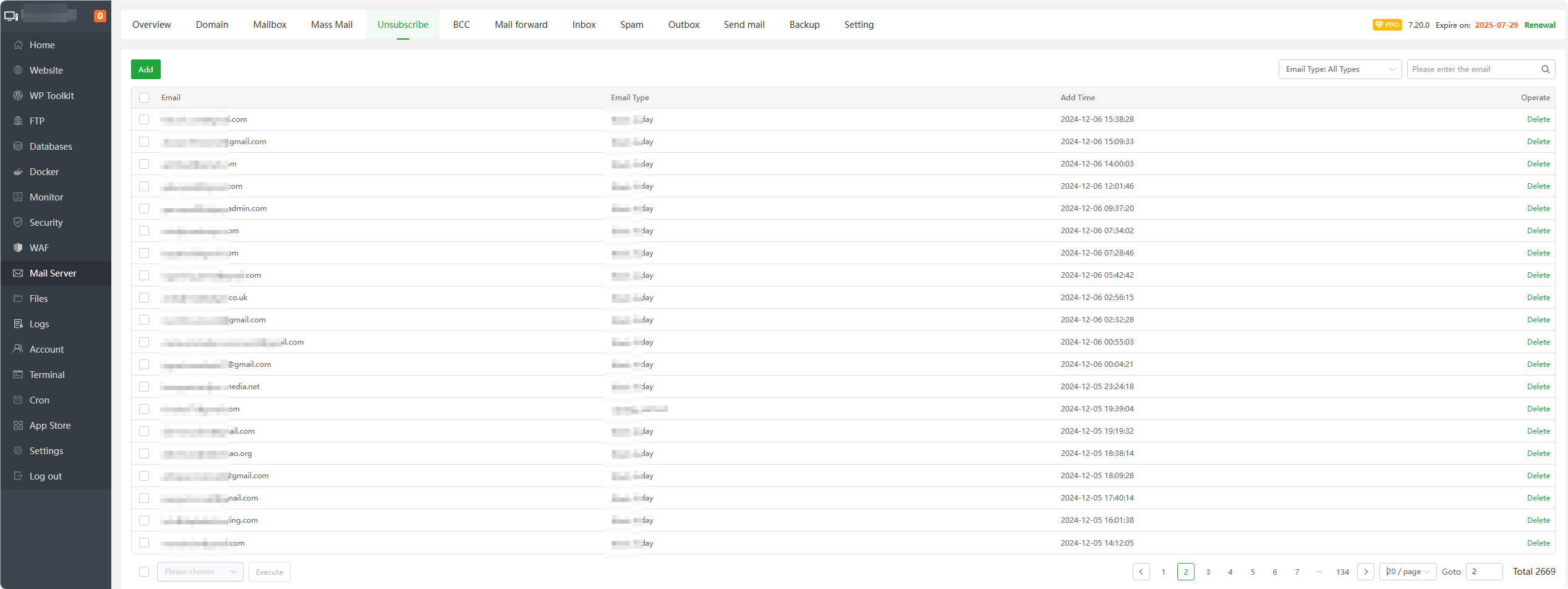This screenshot has height=589, width=1568.
Task: Check the row added 2024-12-06 15:38:28
Action: point(144,119)
